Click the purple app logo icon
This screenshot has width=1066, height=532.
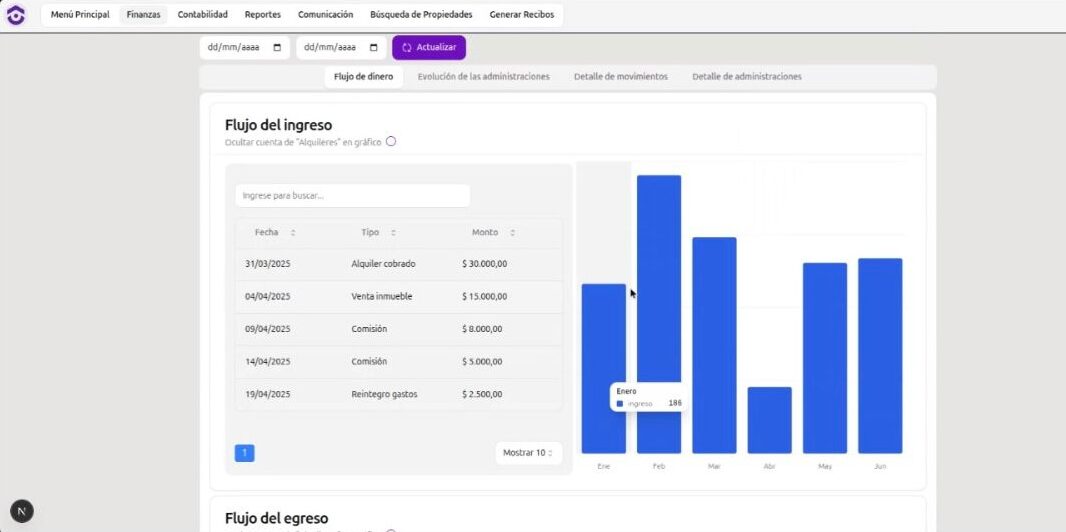click(x=16, y=15)
